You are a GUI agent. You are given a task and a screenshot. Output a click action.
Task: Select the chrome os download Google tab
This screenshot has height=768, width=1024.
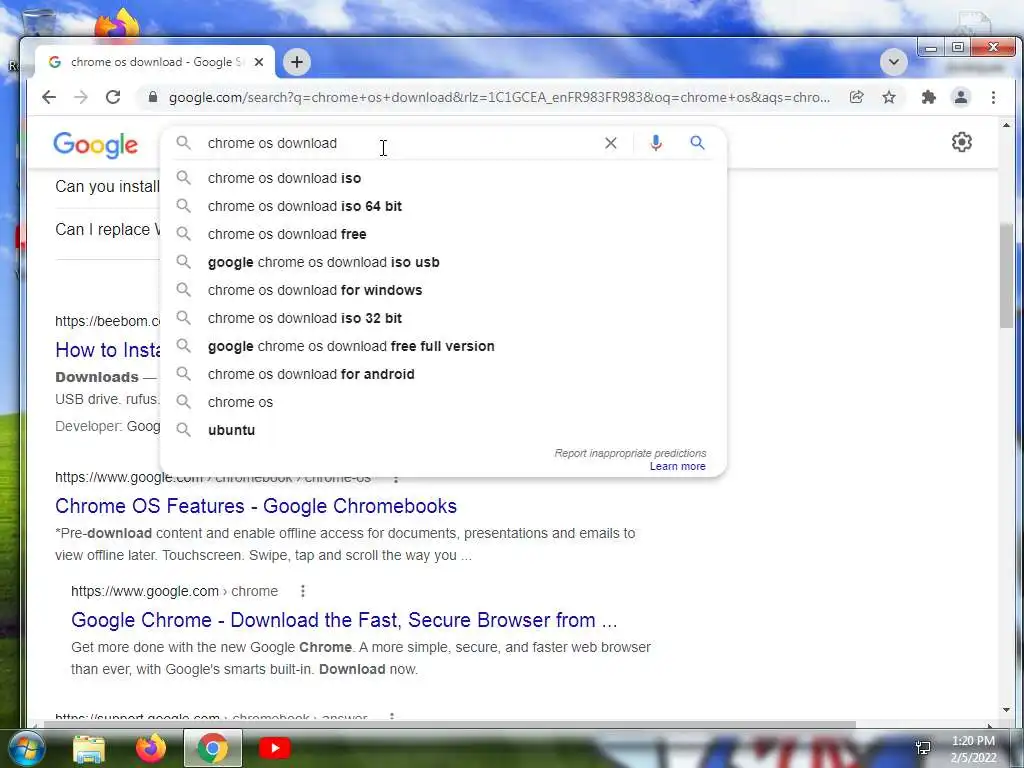pos(155,62)
